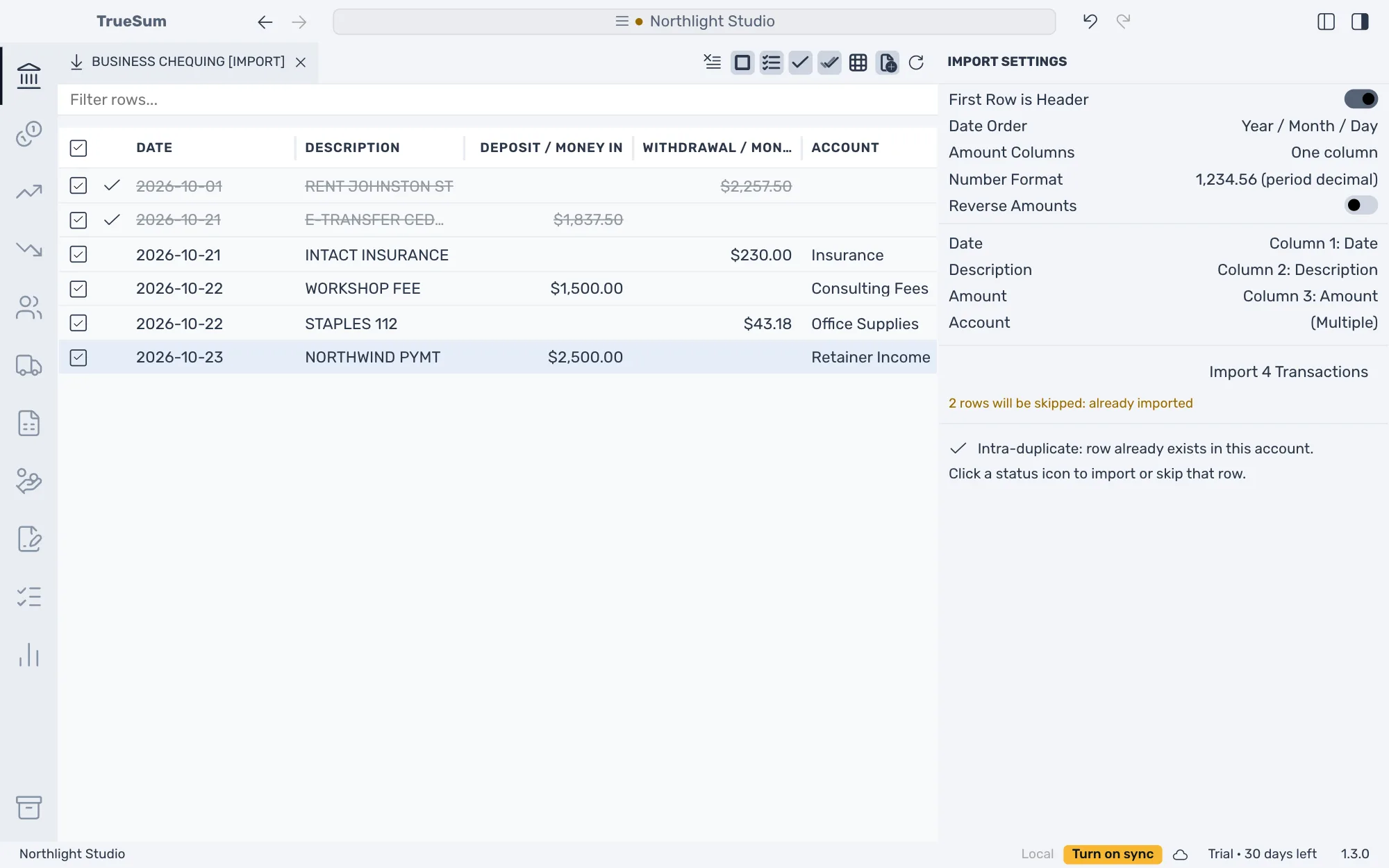
Task: Click the undo arrow icon
Action: [1090, 22]
